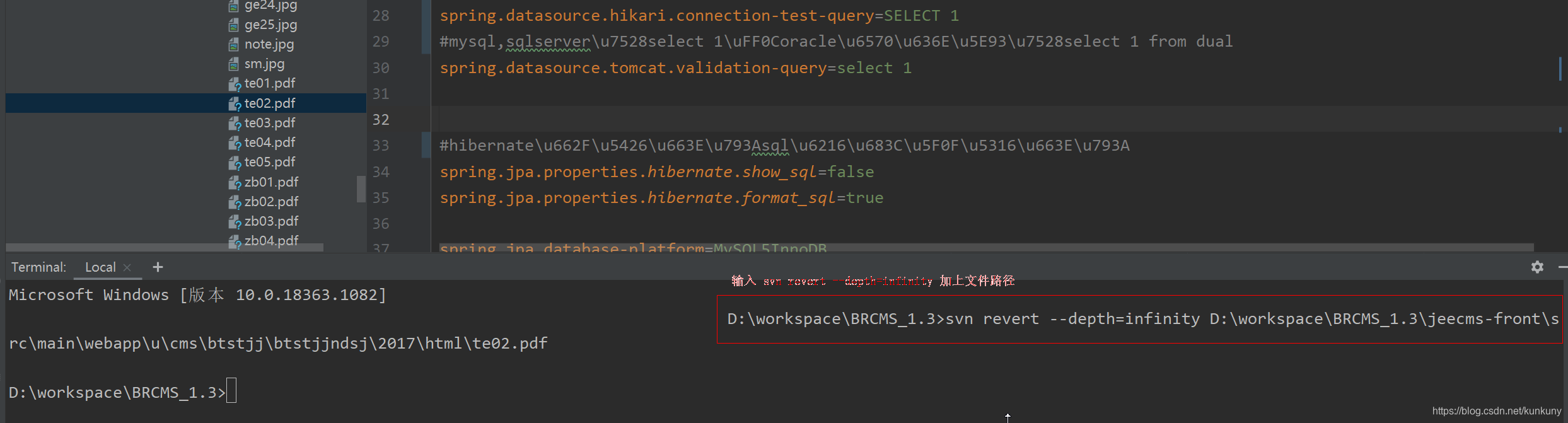Select ge25.jpg file name
Viewport: 1568px width, 423px height.
[270, 25]
